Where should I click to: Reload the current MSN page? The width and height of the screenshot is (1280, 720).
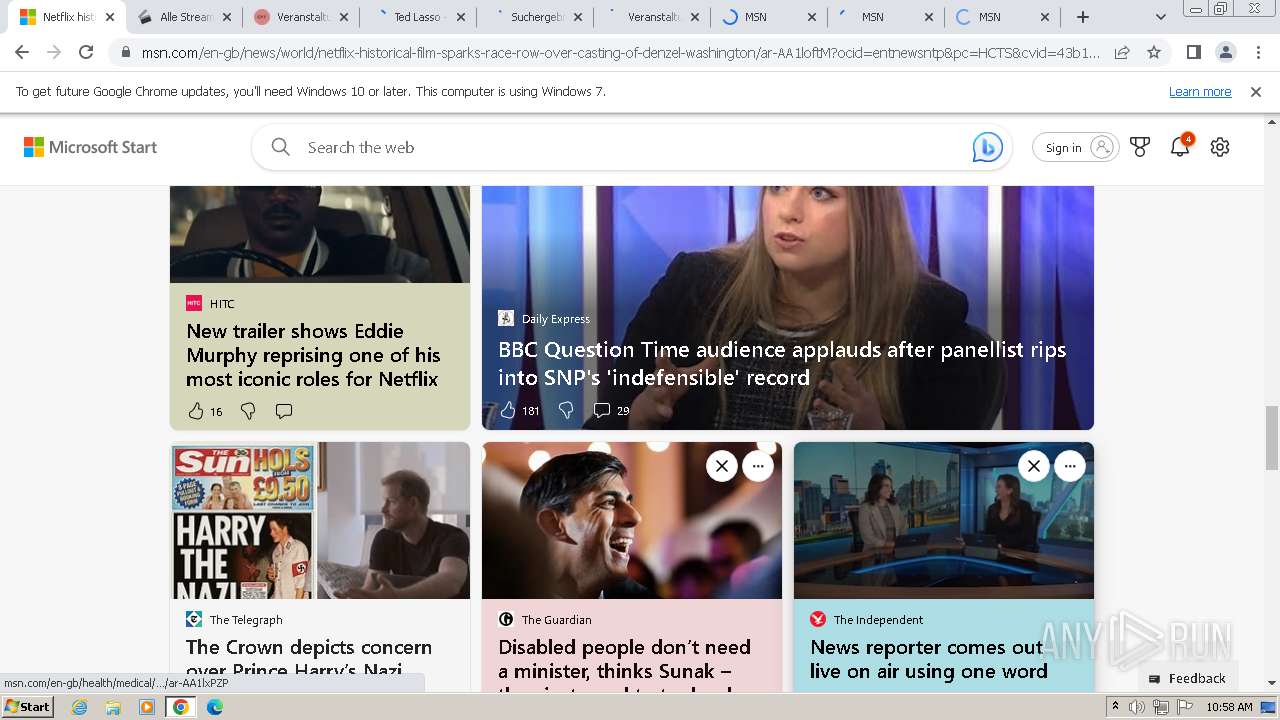pyautogui.click(x=86, y=52)
